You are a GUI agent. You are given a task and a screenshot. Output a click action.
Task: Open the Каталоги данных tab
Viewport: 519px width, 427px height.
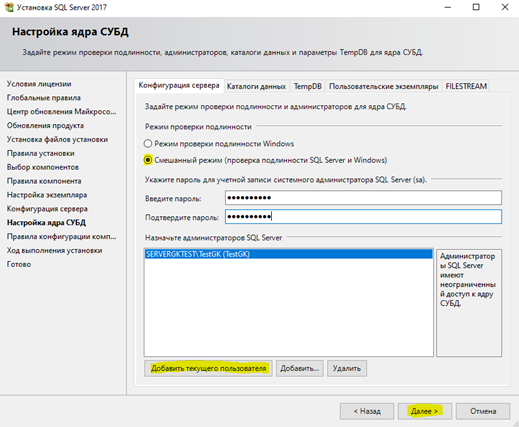(256, 86)
